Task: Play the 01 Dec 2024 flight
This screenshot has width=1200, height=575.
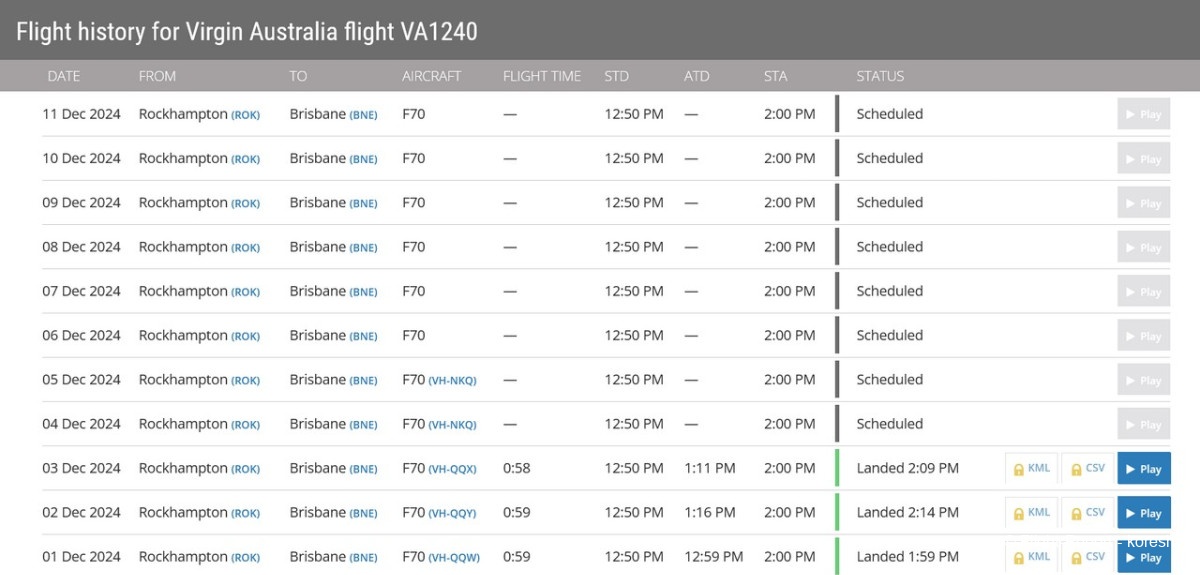Action: pyautogui.click(x=1144, y=557)
